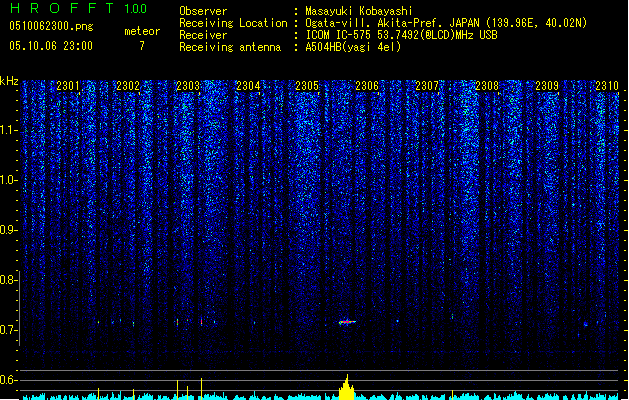Image resolution: width=629 pixels, height=400 pixels.
Task: Click the Ogata-vill. Akita-Pref. JAPAN location text
Action: [x=446, y=23]
